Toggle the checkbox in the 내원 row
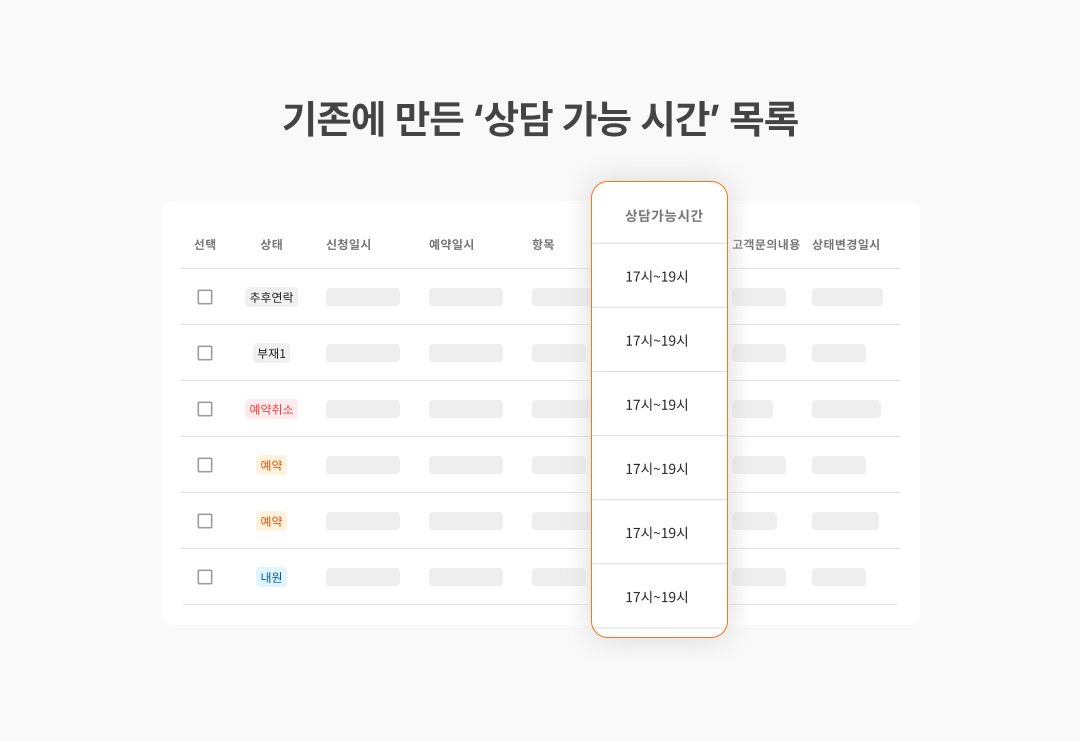This screenshot has width=1080, height=741. [x=205, y=577]
